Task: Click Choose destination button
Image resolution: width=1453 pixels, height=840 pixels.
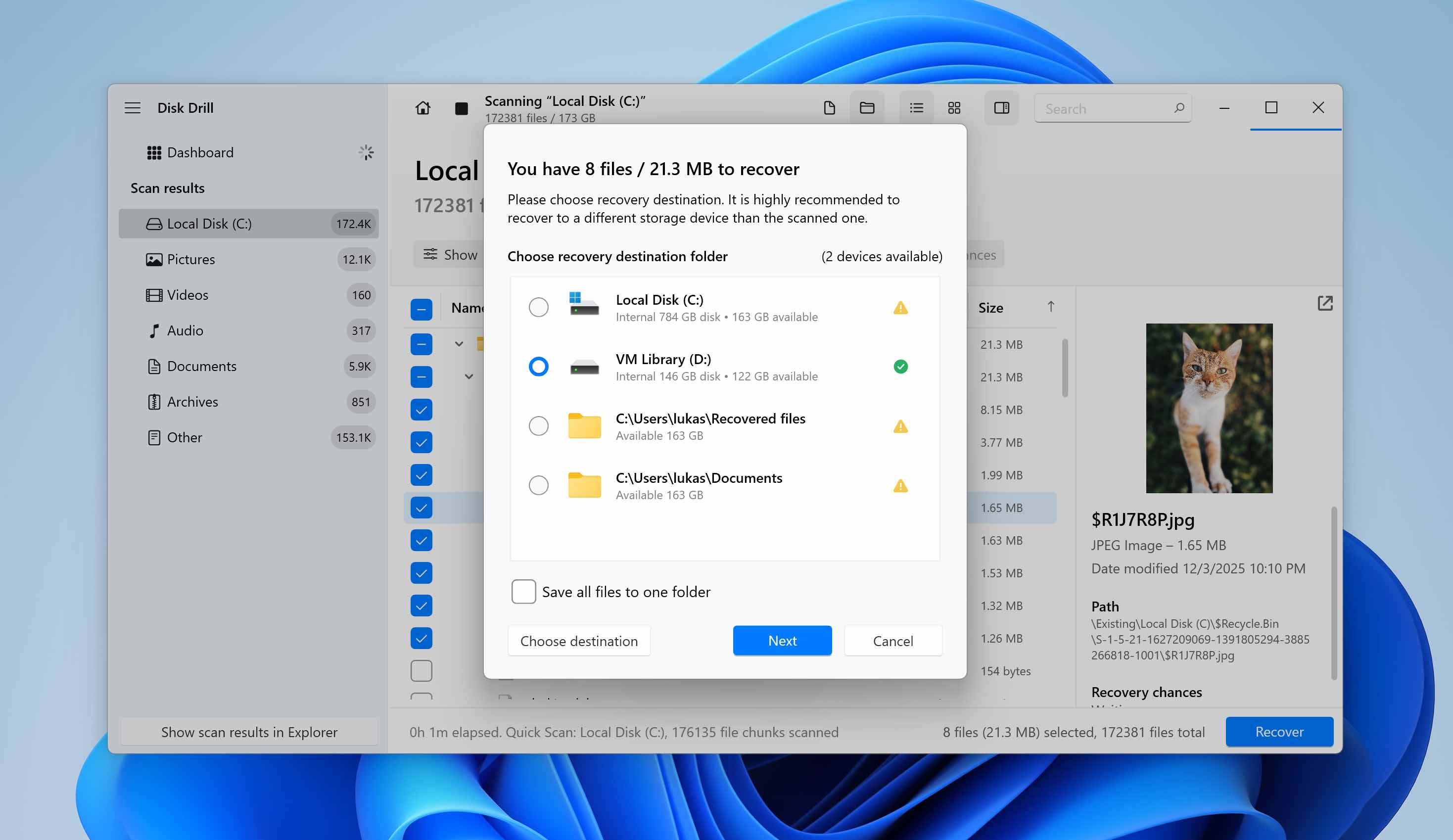Action: click(578, 641)
